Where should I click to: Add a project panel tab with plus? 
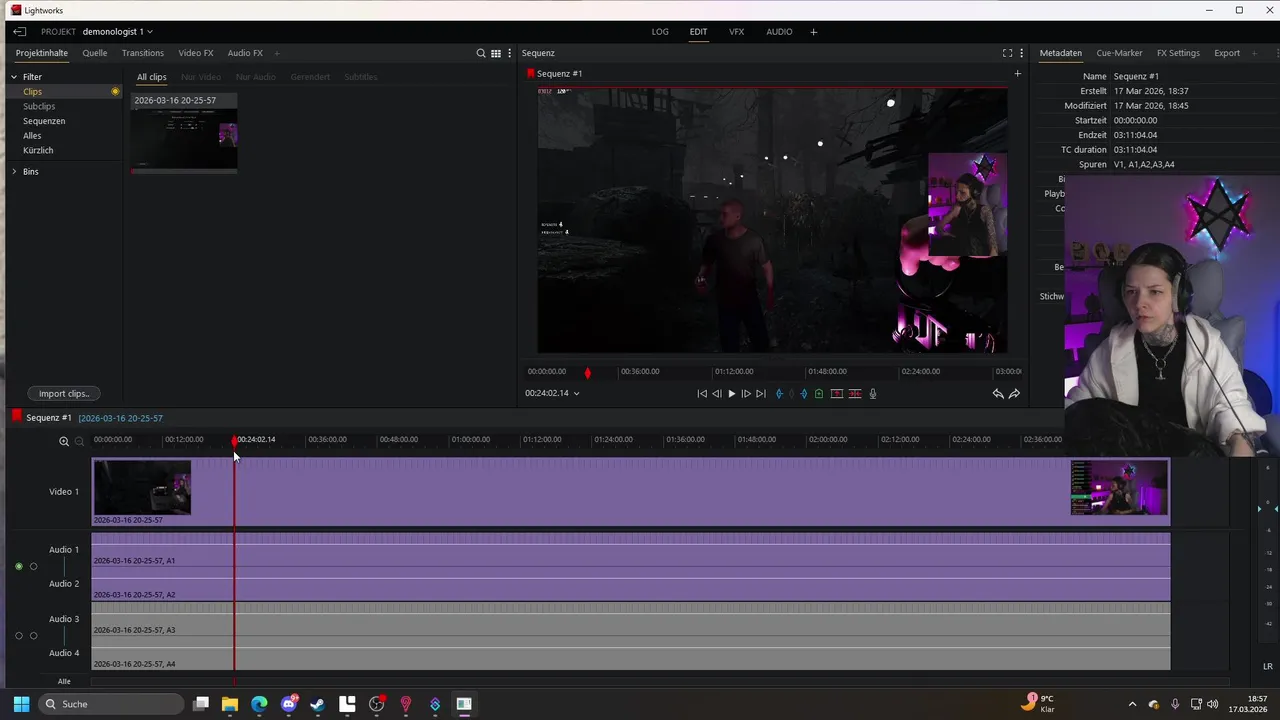(x=277, y=53)
